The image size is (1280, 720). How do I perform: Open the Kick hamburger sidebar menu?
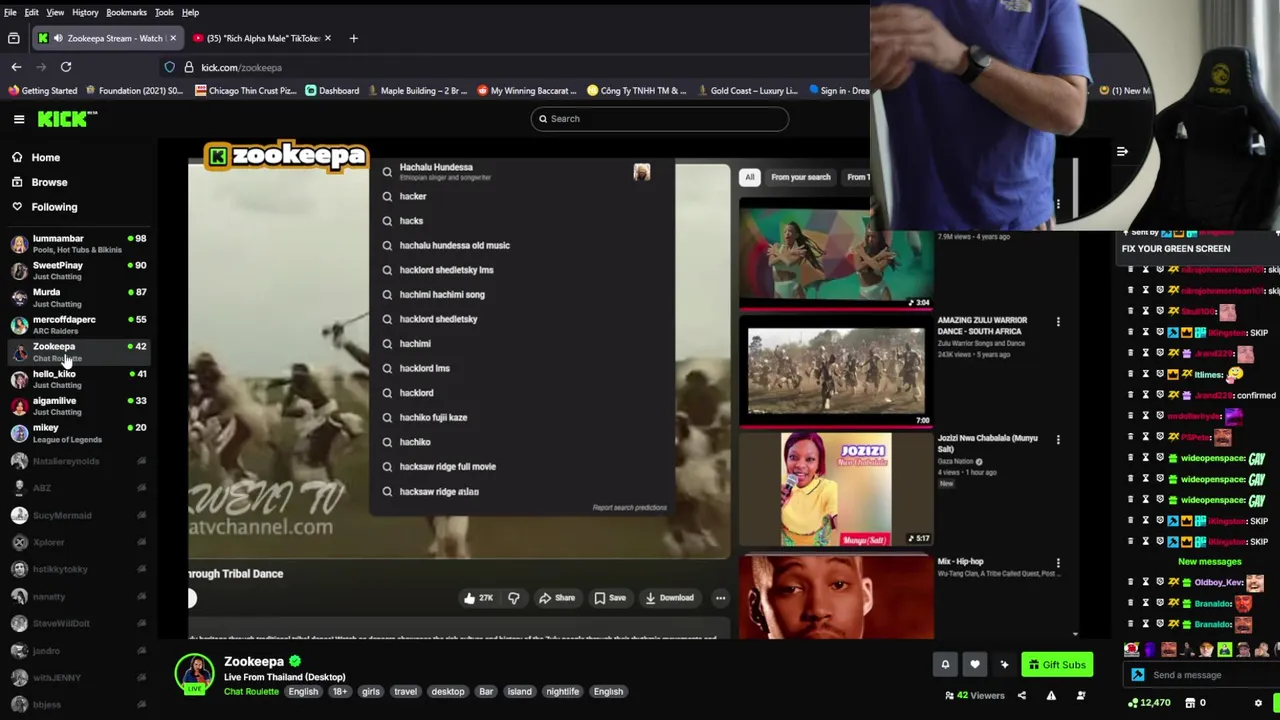[x=19, y=119]
